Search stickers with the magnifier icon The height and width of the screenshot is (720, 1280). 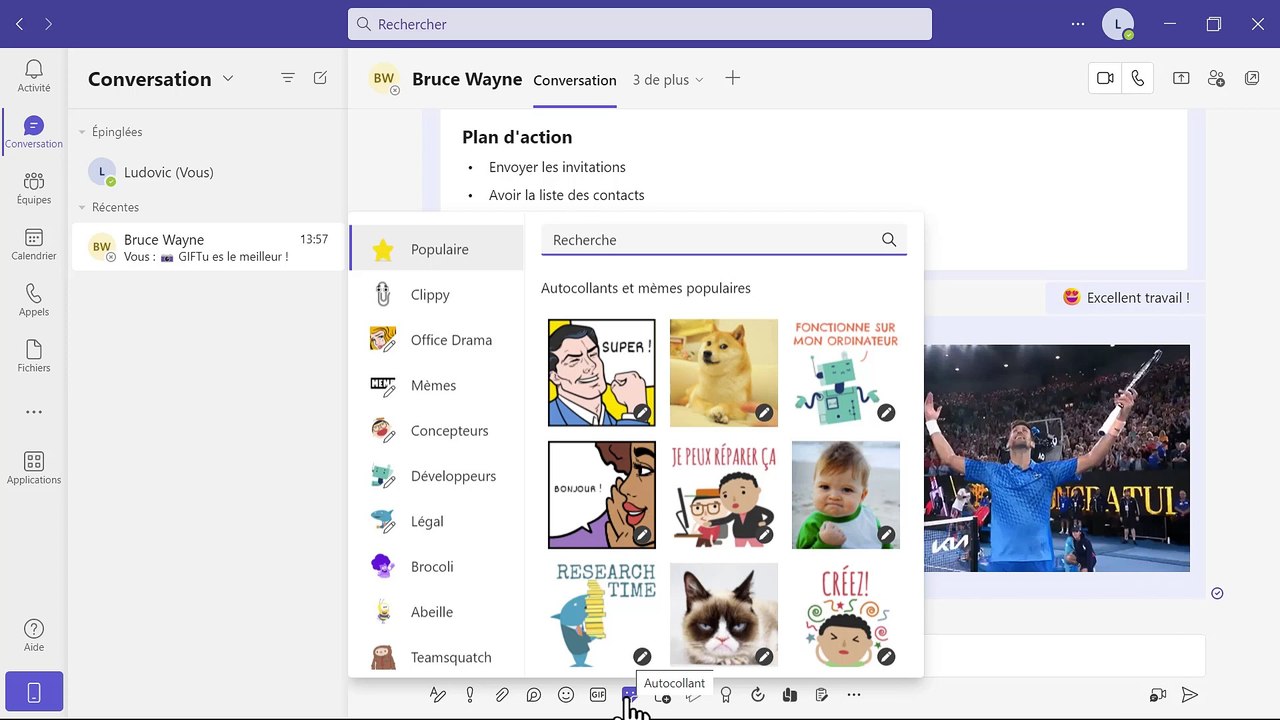pos(889,240)
